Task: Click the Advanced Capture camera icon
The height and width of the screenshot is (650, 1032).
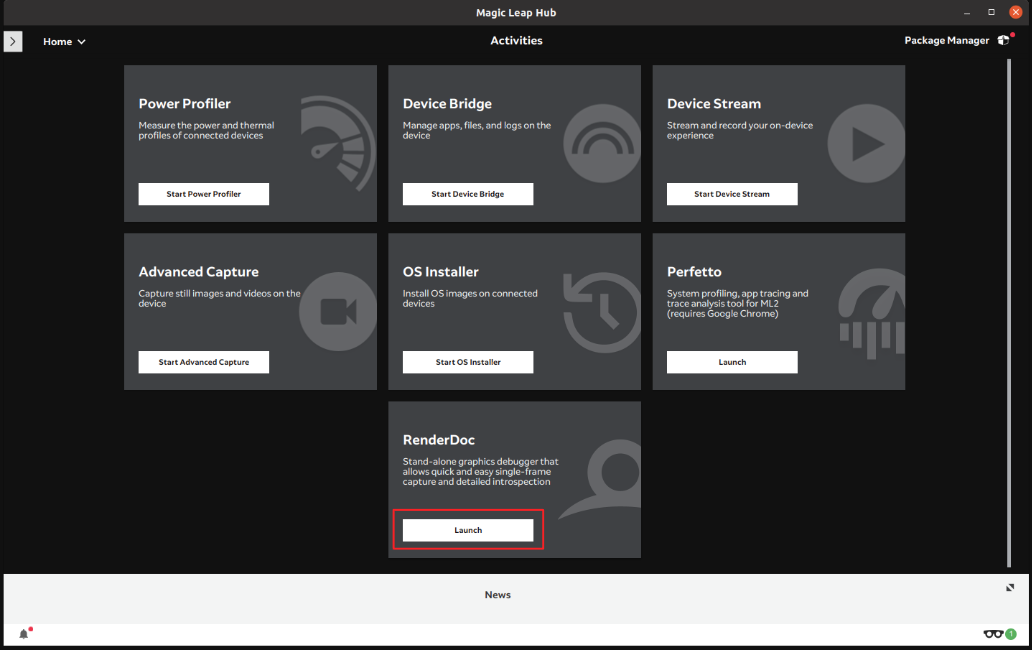Action: pyautogui.click(x=339, y=311)
